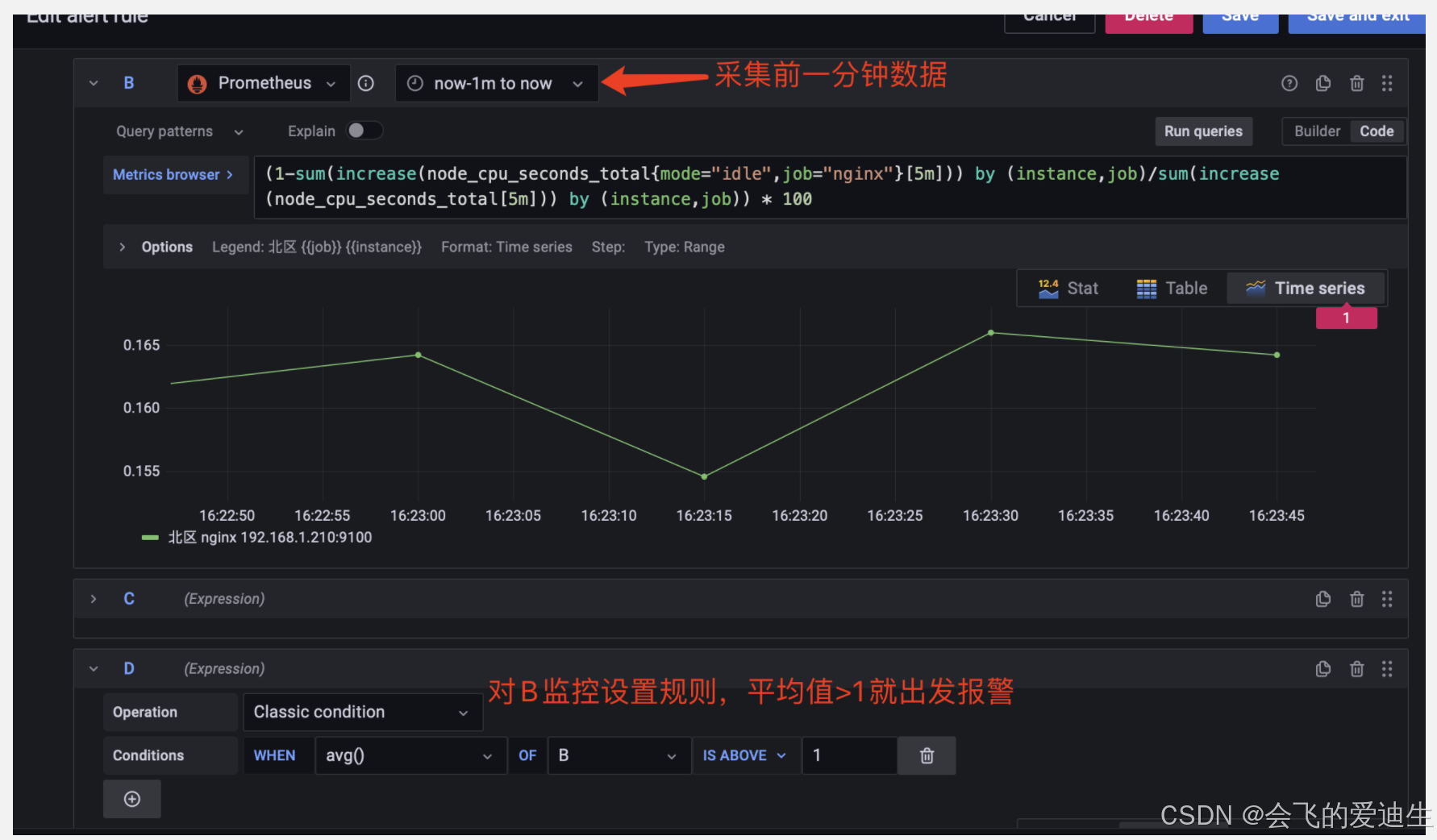This screenshot has width=1437, height=840.
Task: Duplicate query B with the copy icon
Action: [x=1323, y=83]
